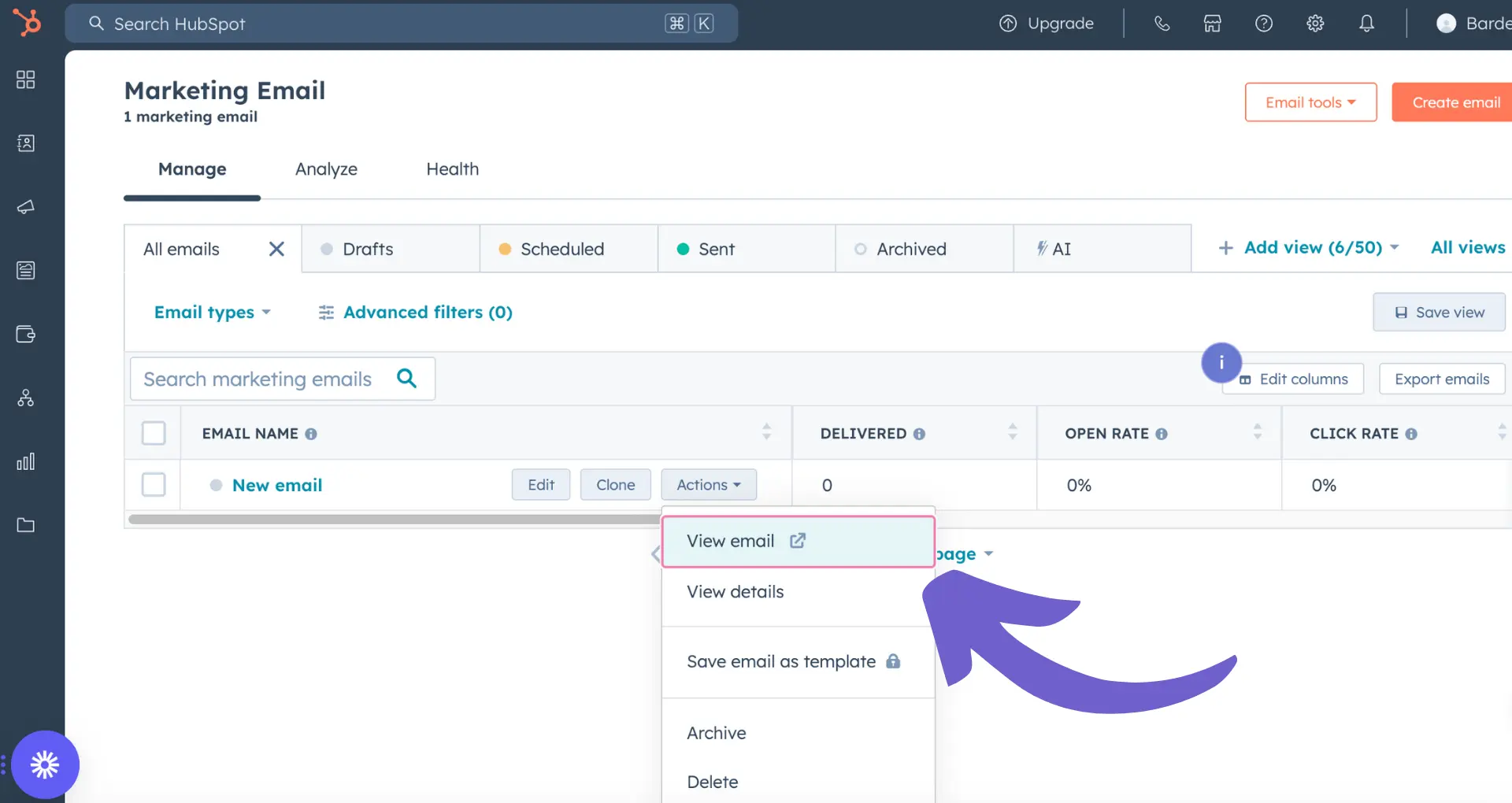Expand the Email tools dropdown

click(1310, 102)
